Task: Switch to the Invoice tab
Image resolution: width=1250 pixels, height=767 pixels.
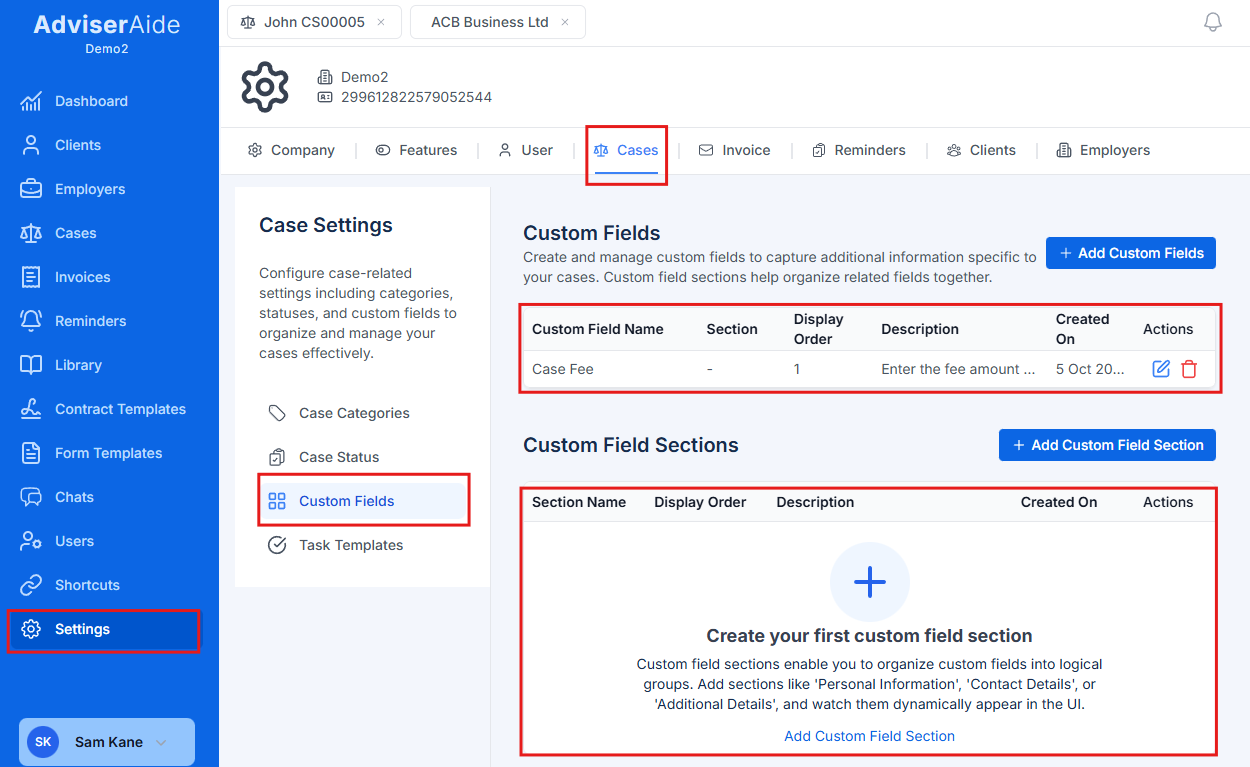Action: coord(745,149)
